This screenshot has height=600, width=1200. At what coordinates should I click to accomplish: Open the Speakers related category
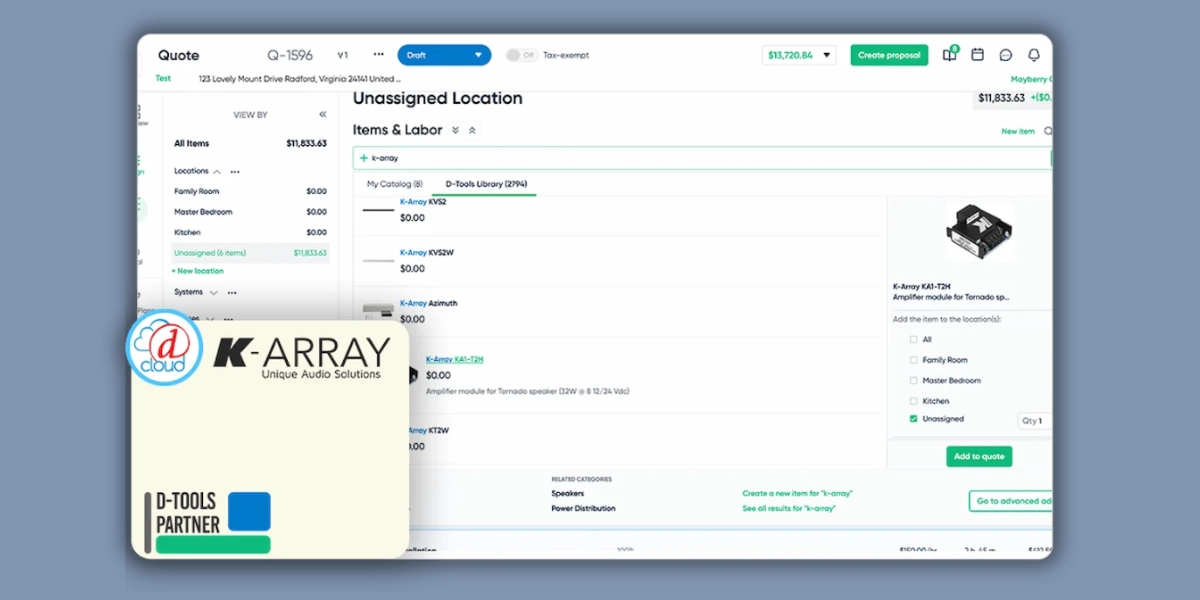coord(567,493)
